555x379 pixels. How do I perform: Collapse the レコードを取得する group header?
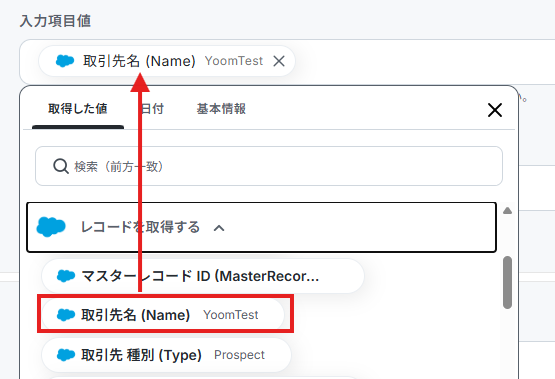click(x=262, y=227)
